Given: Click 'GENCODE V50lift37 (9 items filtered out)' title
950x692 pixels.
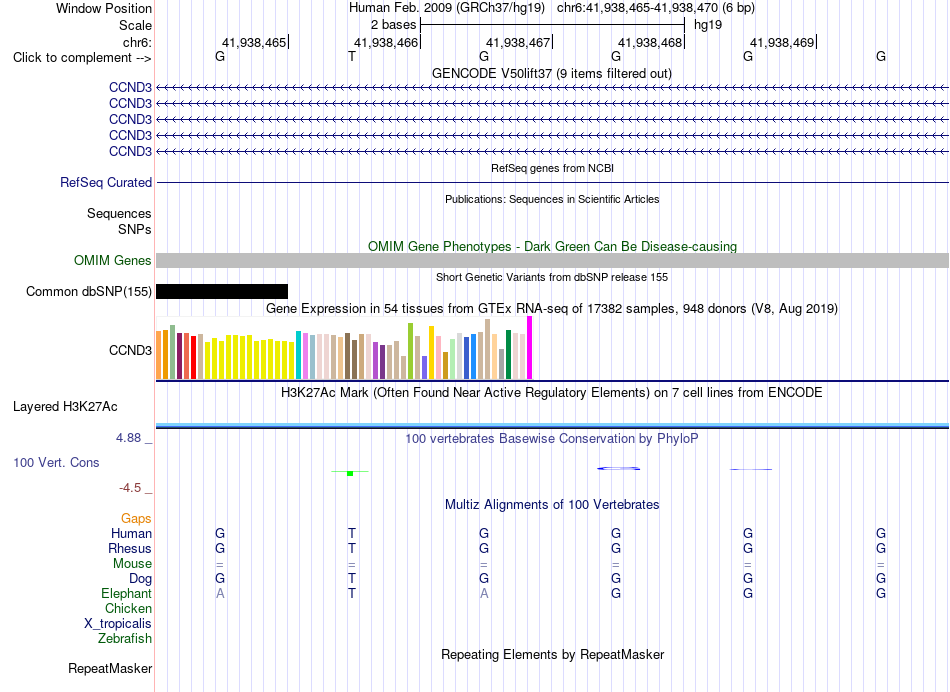Looking at the screenshot, I should pos(551,73).
